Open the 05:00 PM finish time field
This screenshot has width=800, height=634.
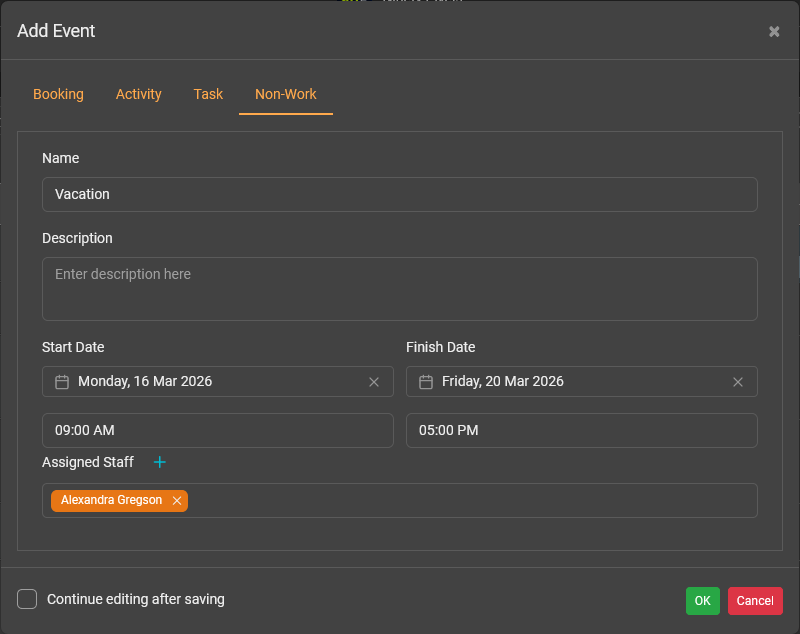pyautogui.click(x=581, y=431)
